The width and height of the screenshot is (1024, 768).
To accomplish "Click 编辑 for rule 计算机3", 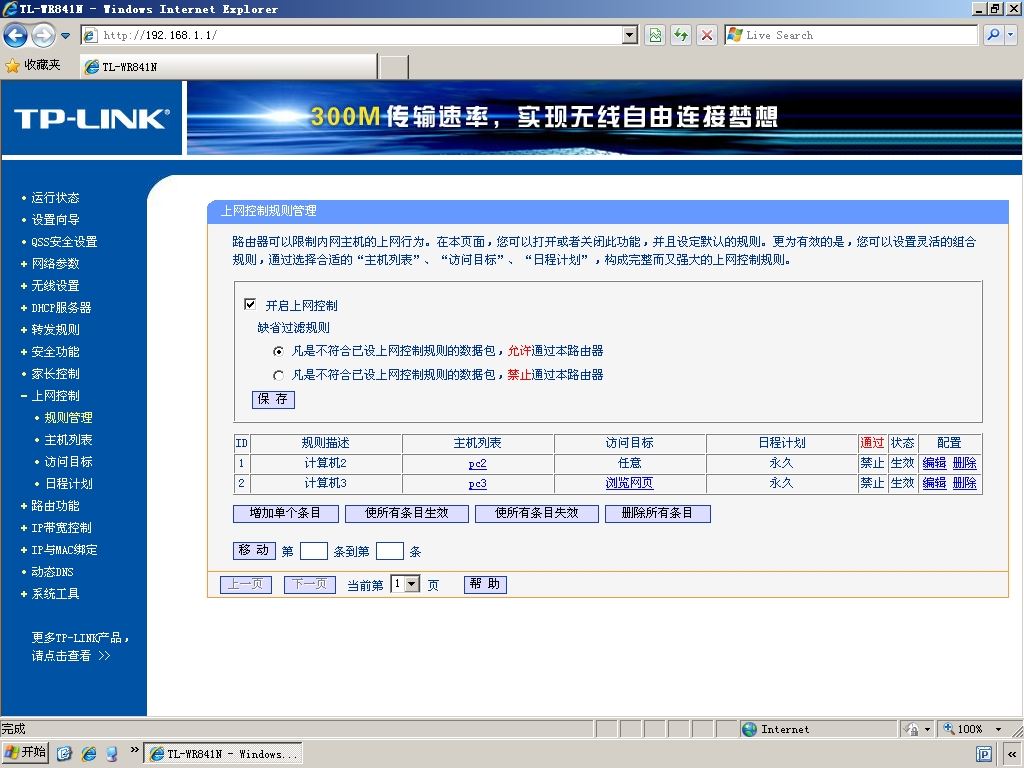I will pyautogui.click(x=935, y=483).
